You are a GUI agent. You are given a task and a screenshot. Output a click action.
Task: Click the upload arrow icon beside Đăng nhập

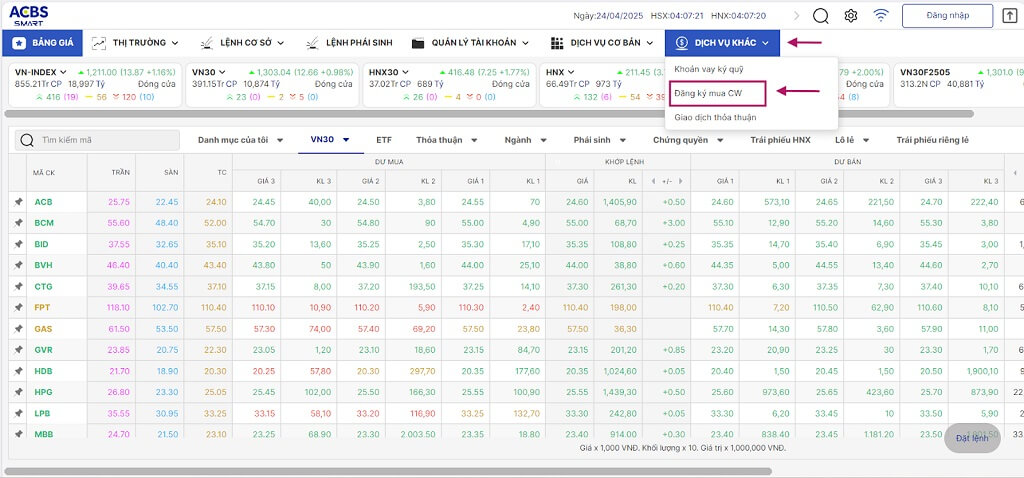(x=1010, y=16)
